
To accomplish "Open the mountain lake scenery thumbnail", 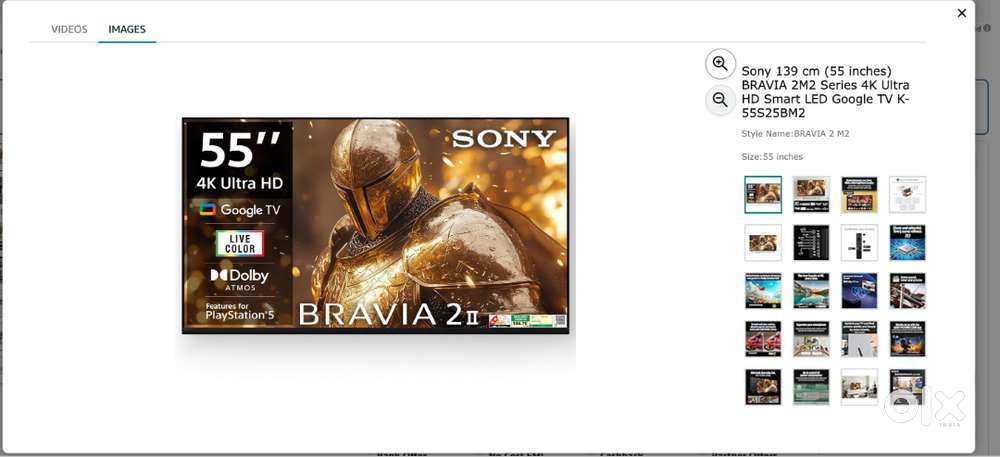I will tap(811, 291).
